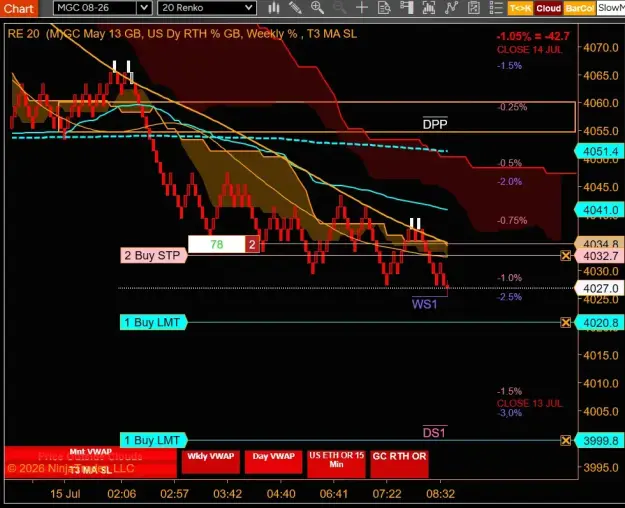Click the 1 Buy LMT order at 4020.8
This screenshot has width=625, height=508.
coord(153,322)
